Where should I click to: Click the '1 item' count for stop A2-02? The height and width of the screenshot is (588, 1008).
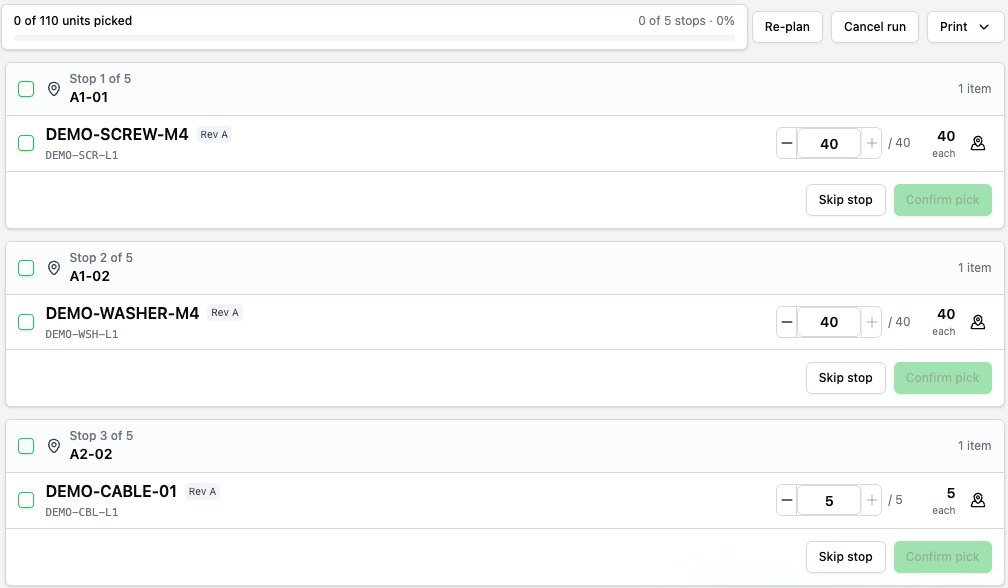click(974, 445)
